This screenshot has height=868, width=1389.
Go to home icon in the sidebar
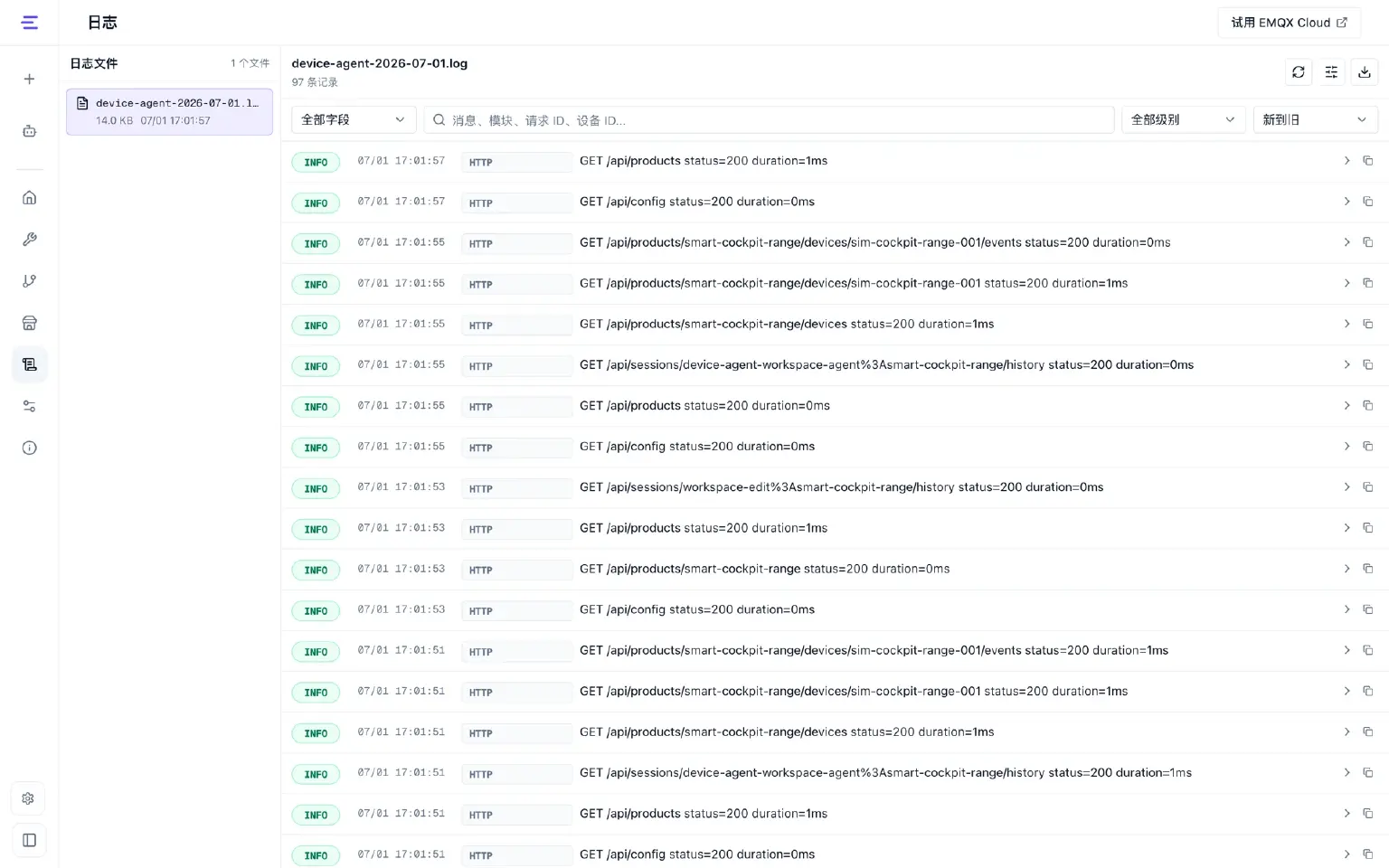click(29, 198)
